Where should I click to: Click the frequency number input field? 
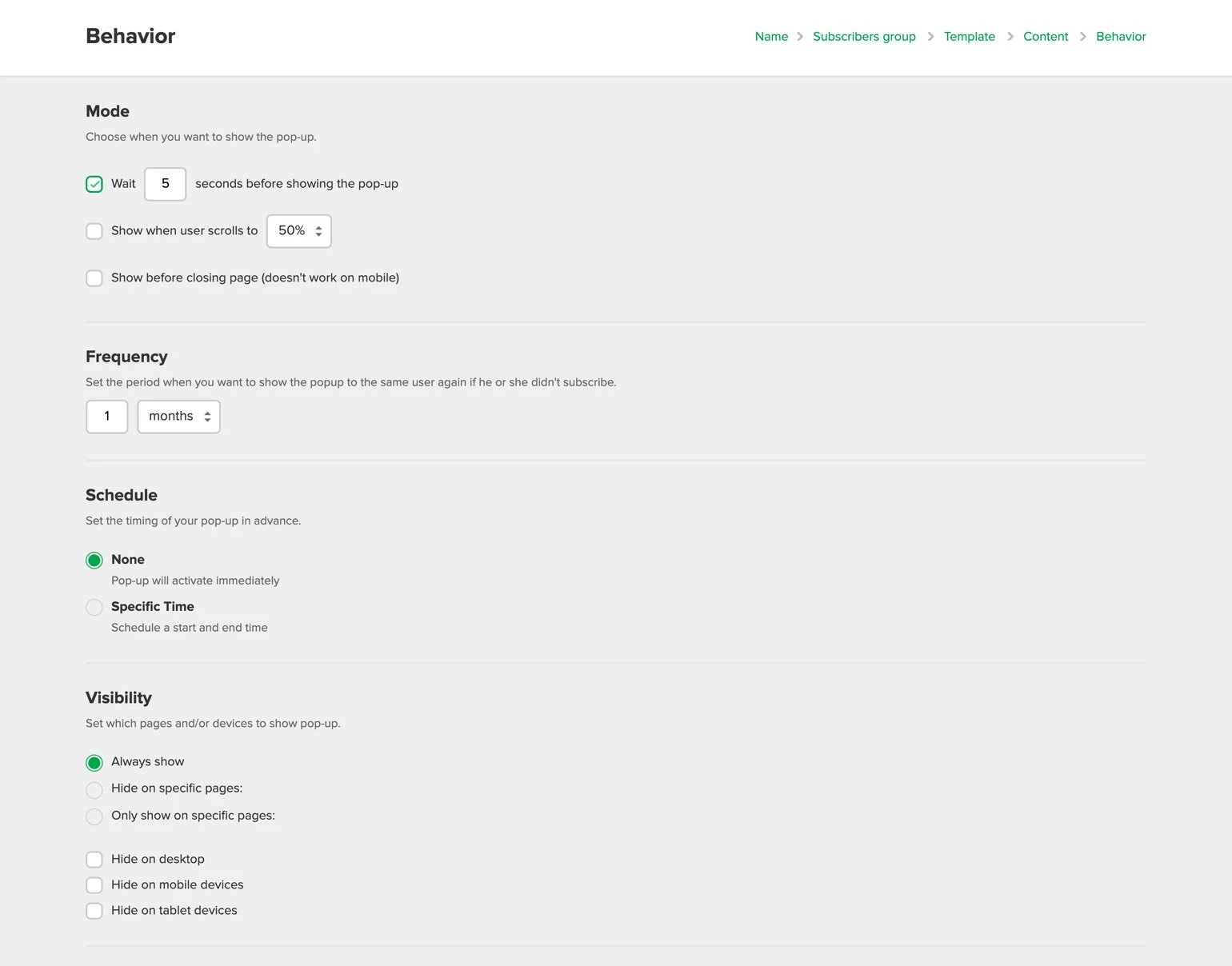[x=106, y=417]
